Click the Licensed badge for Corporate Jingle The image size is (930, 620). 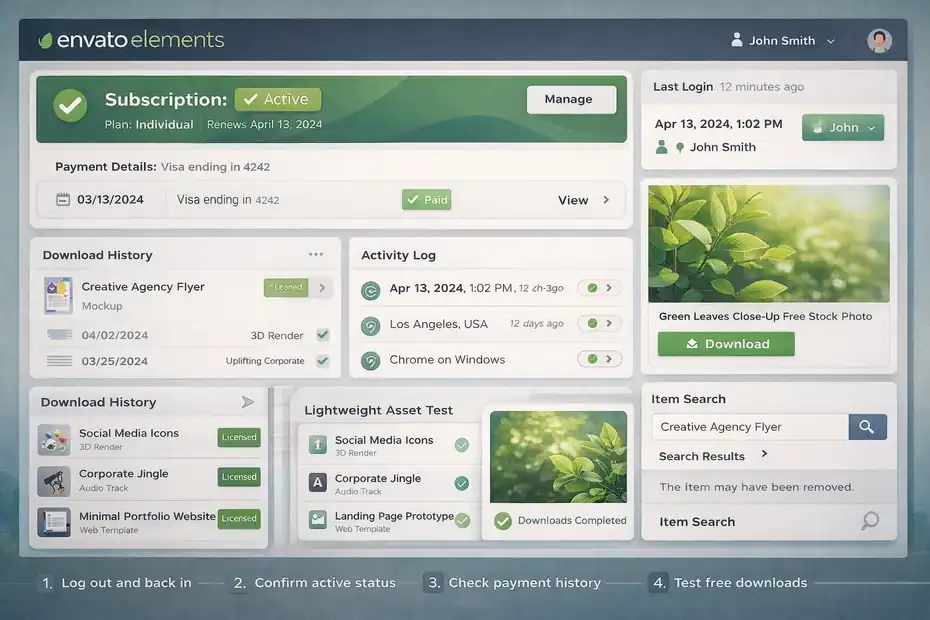pyautogui.click(x=239, y=477)
